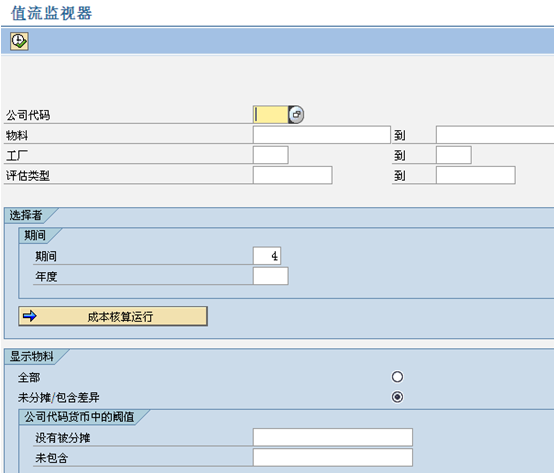The height and width of the screenshot is (473, 554).
Task: Select the 全部 radio button
Action: 397,377
